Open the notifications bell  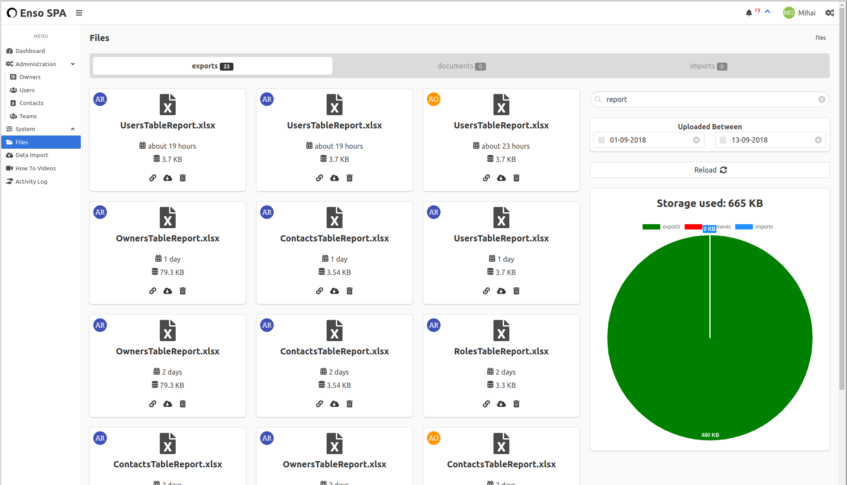click(x=749, y=13)
